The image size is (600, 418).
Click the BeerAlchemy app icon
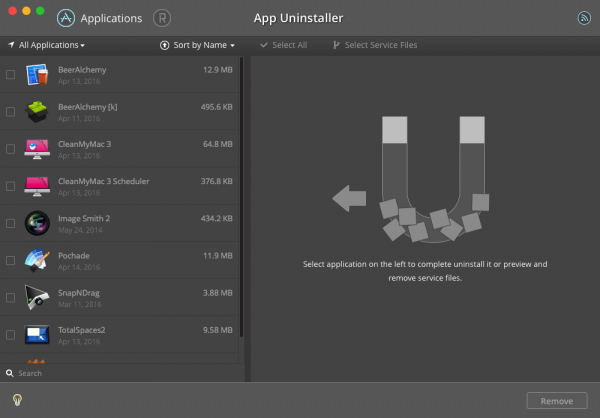point(37,74)
